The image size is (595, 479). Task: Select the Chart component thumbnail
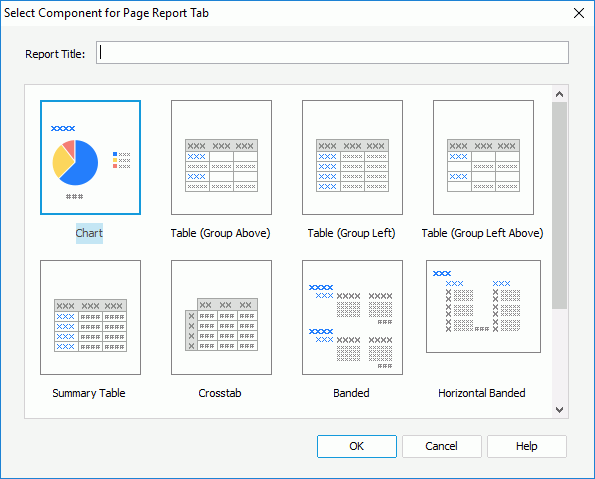[x=90, y=158]
